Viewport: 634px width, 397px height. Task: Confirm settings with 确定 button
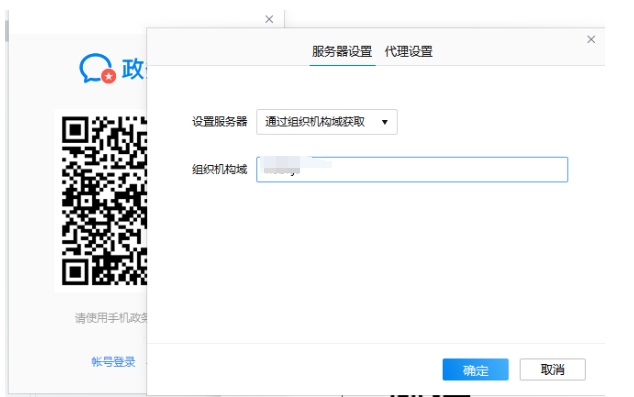[476, 370]
